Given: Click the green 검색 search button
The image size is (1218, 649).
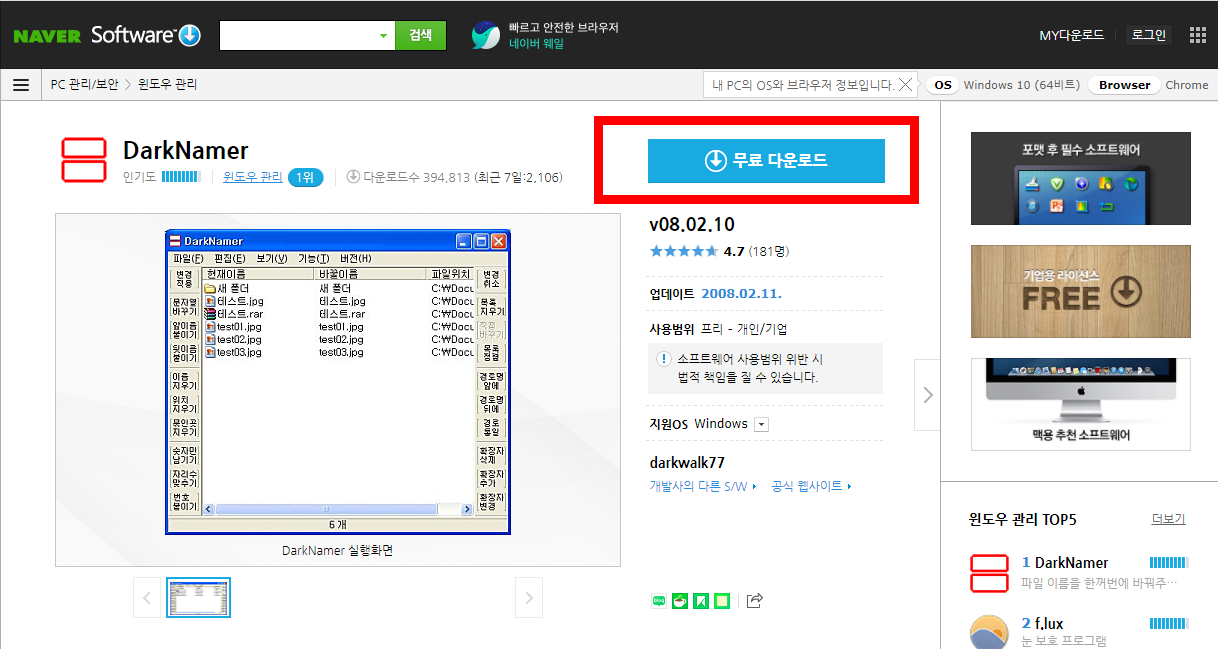Looking at the screenshot, I should point(421,35).
